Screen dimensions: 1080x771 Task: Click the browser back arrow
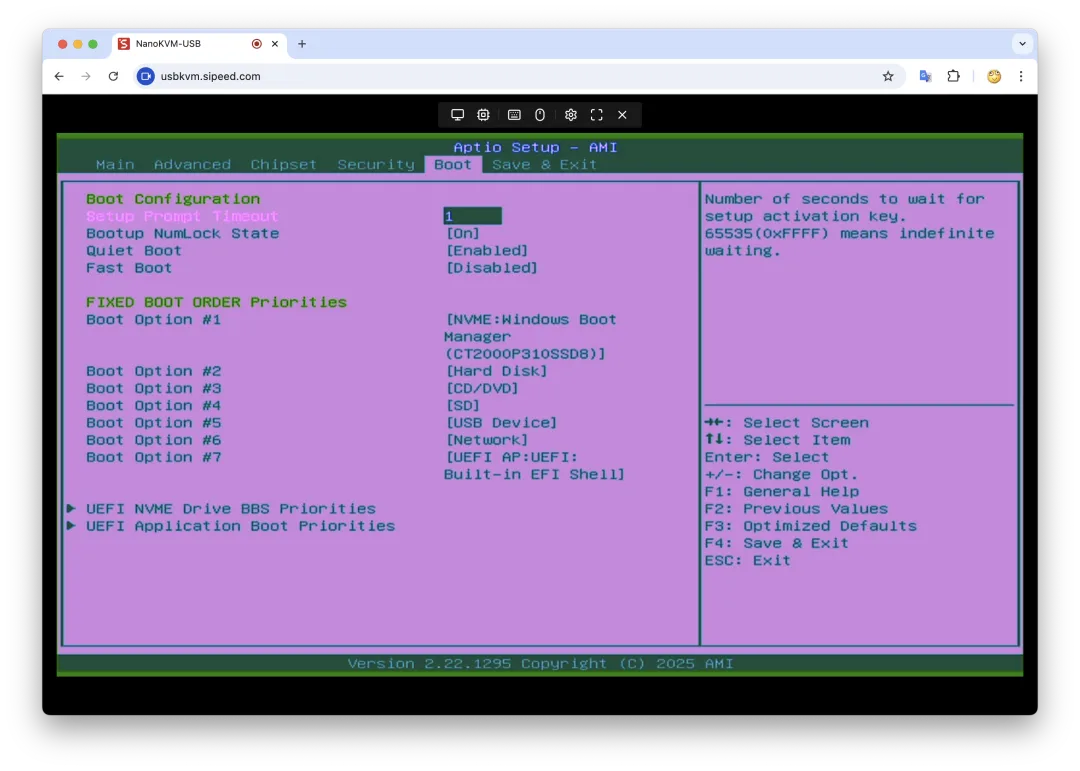(x=59, y=76)
